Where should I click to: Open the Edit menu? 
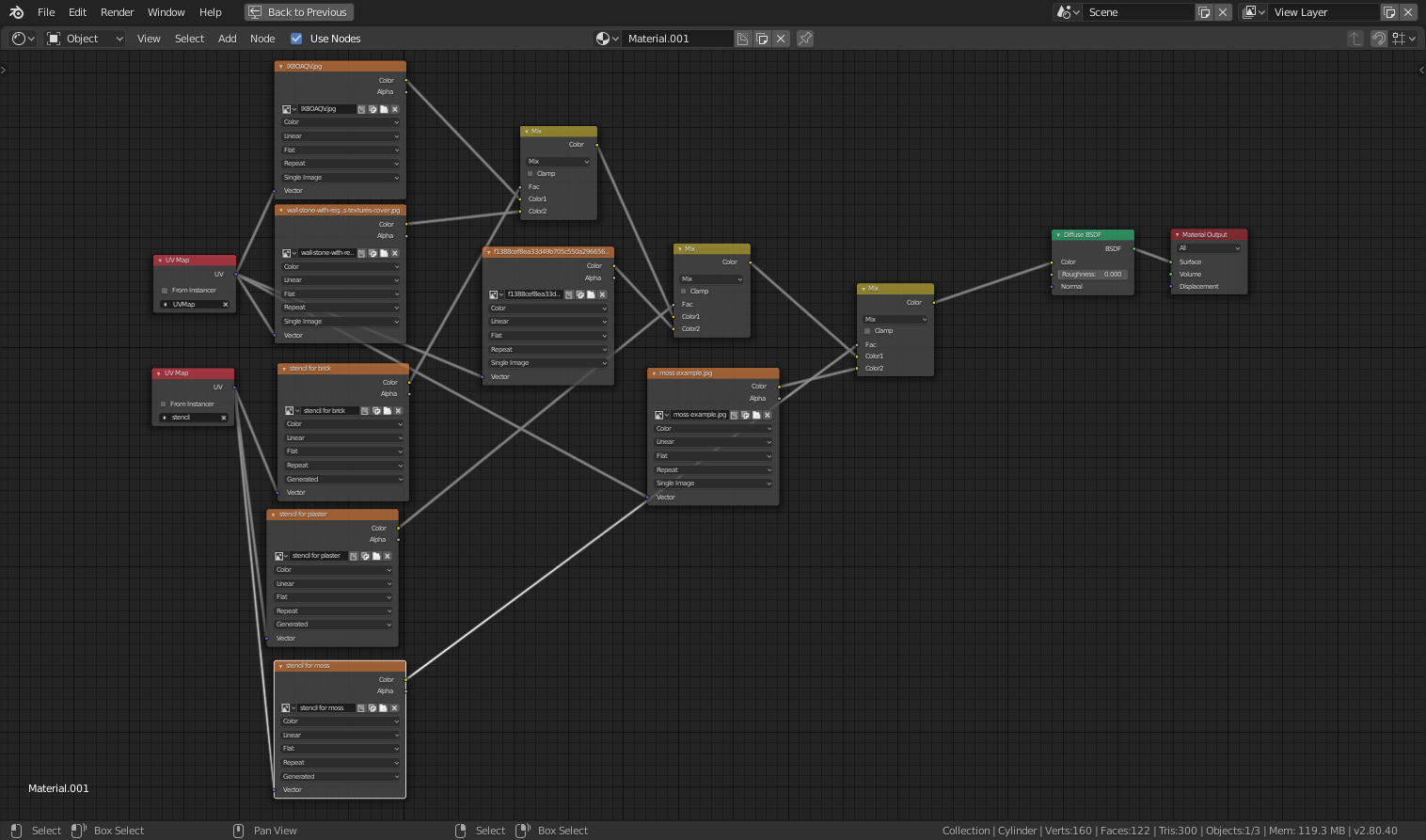[77, 12]
